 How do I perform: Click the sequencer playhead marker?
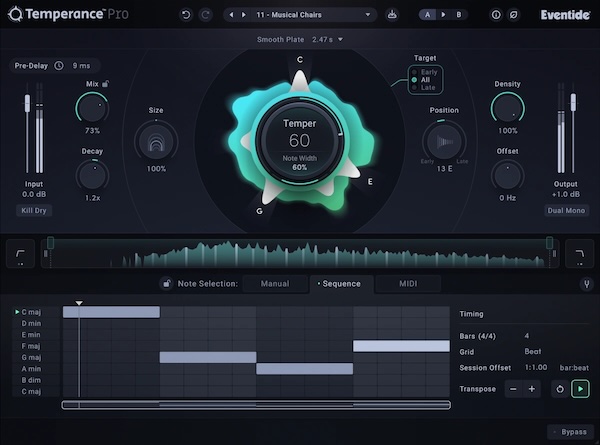pyautogui.click(x=79, y=303)
